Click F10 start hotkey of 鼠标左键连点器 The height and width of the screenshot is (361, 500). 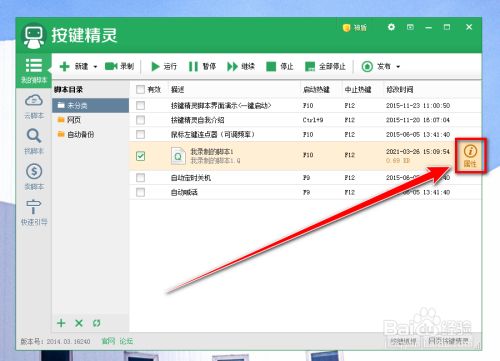point(308,134)
